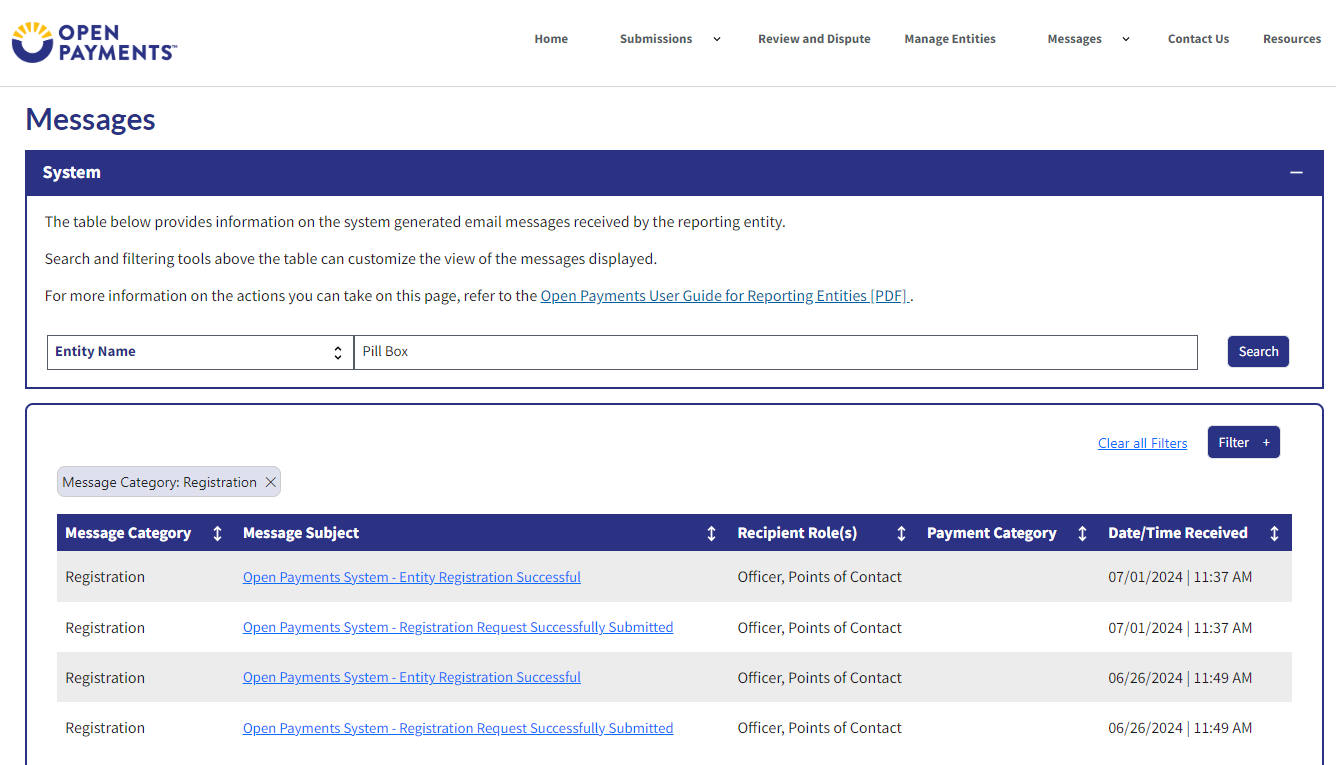This screenshot has width=1336, height=765.
Task: Sort by Recipient Role(s) column
Action: [901, 533]
